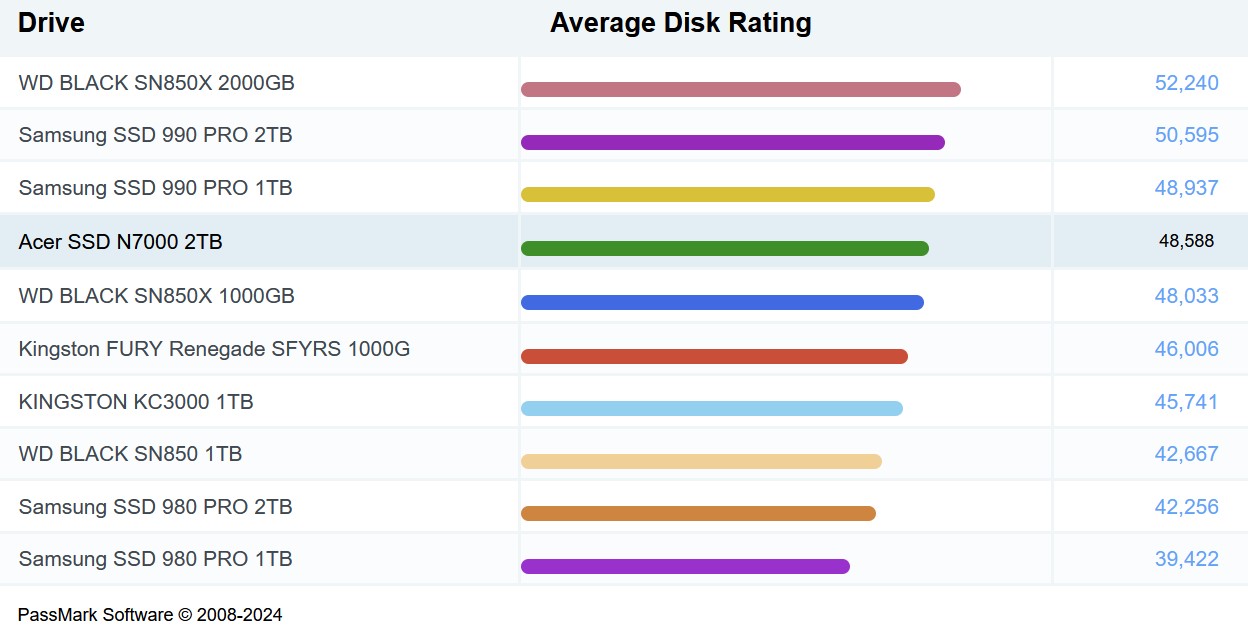
Task: Click the light blue KC3000 rating bar
Action: tap(711, 408)
